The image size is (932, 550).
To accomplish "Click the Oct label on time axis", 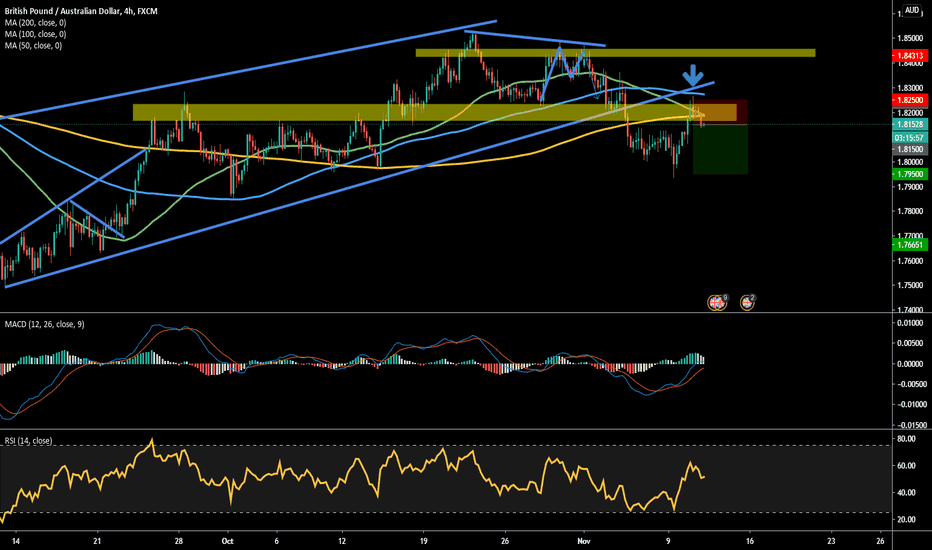I will (227, 541).
